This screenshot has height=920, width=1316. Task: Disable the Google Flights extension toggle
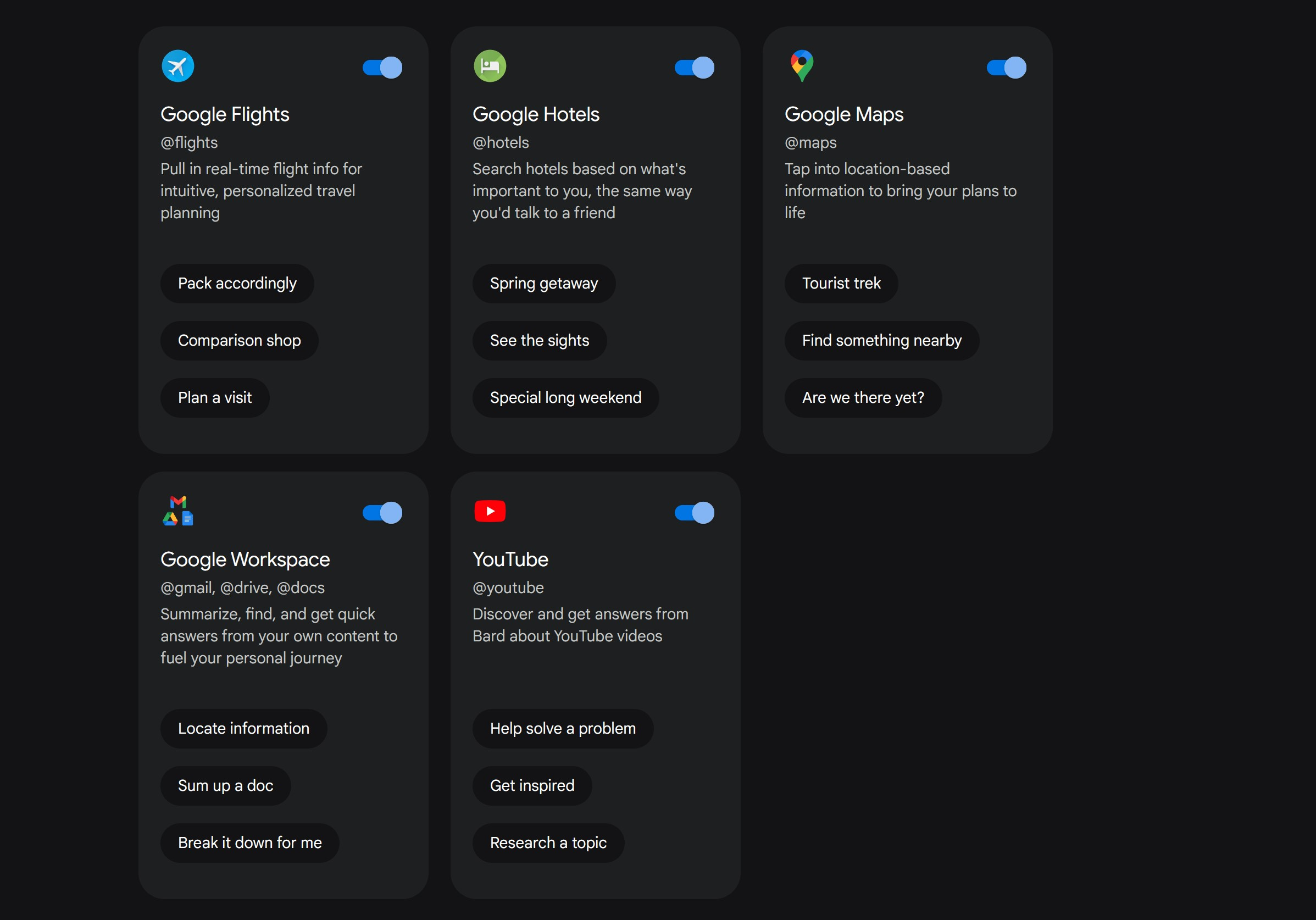[382, 68]
